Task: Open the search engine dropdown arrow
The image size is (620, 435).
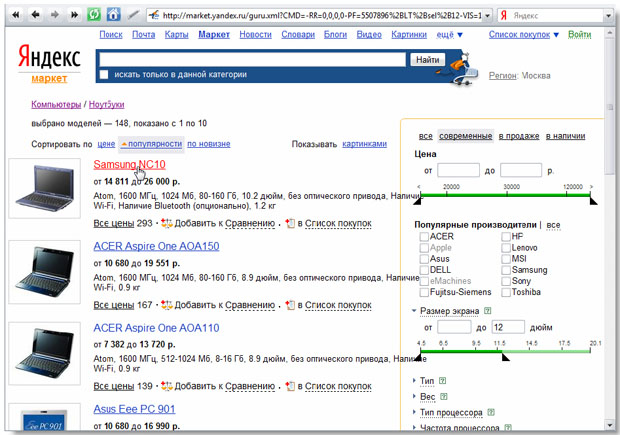Action: tap(609, 15)
